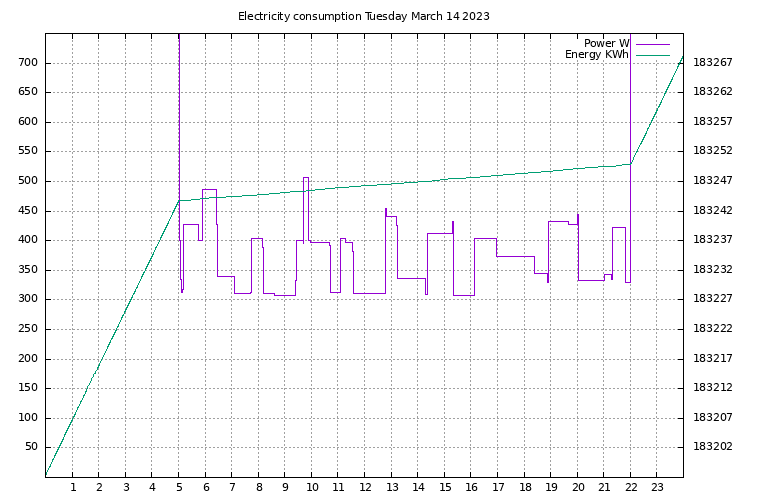768x500 pixels.
Task: Click hour label 19 on the x-axis
Action: pyautogui.click(x=552, y=487)
